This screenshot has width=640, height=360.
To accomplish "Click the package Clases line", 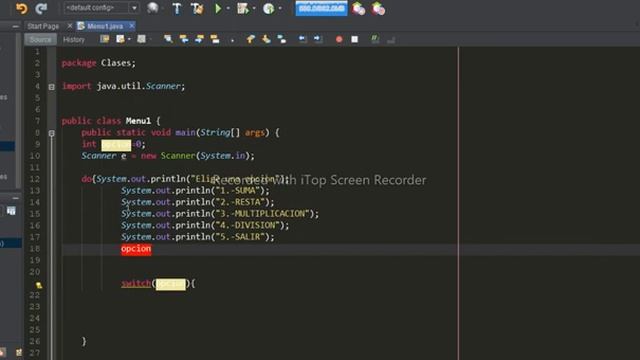I will [x=98, y=63].
